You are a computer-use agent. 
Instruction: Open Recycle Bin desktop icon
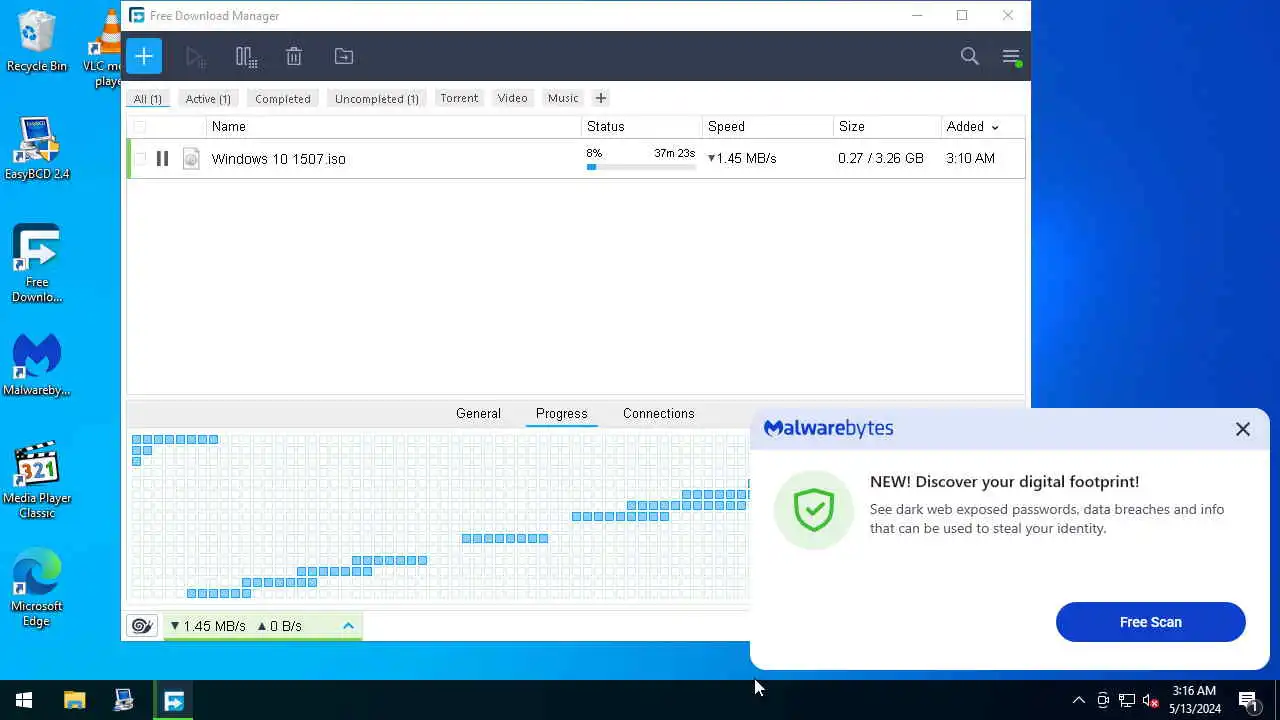(37, 42)
